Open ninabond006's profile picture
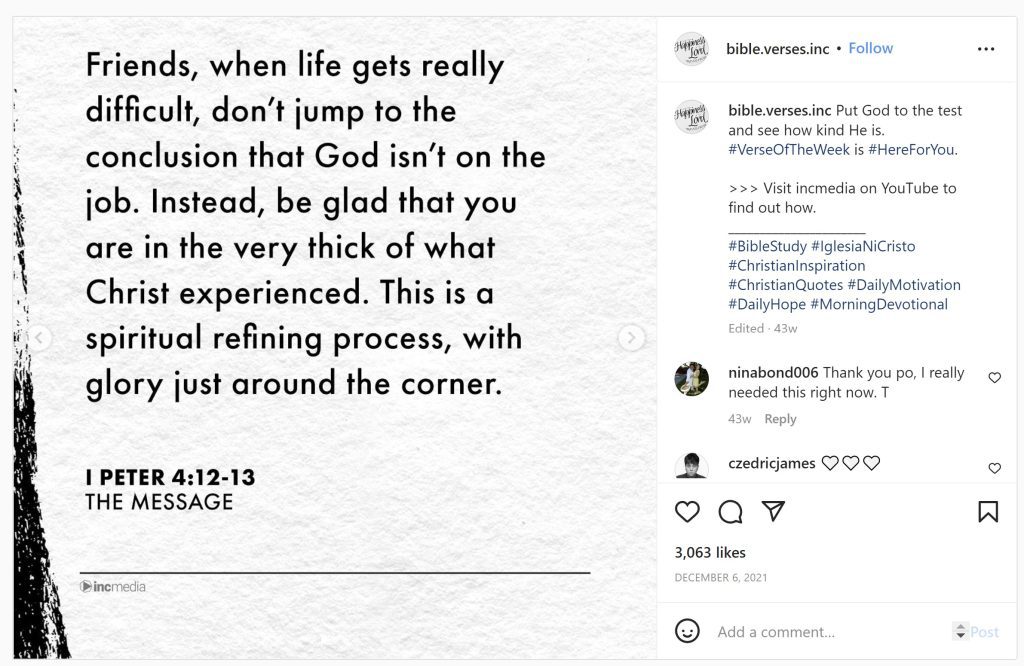The height and width of the screenshot is (666, 1024). tap(691, 379)
